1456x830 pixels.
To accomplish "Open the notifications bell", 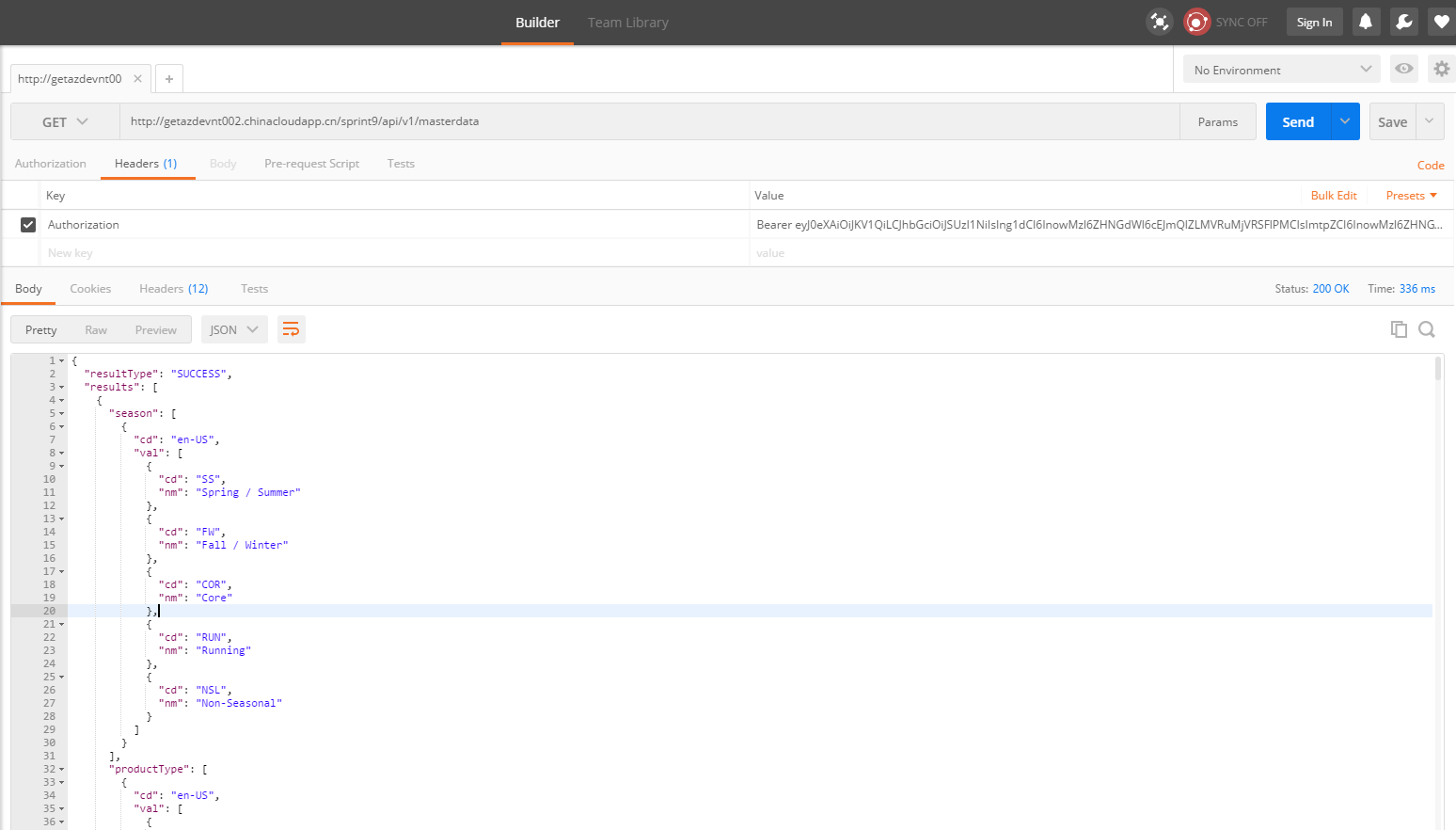I will pos(1366,22).
